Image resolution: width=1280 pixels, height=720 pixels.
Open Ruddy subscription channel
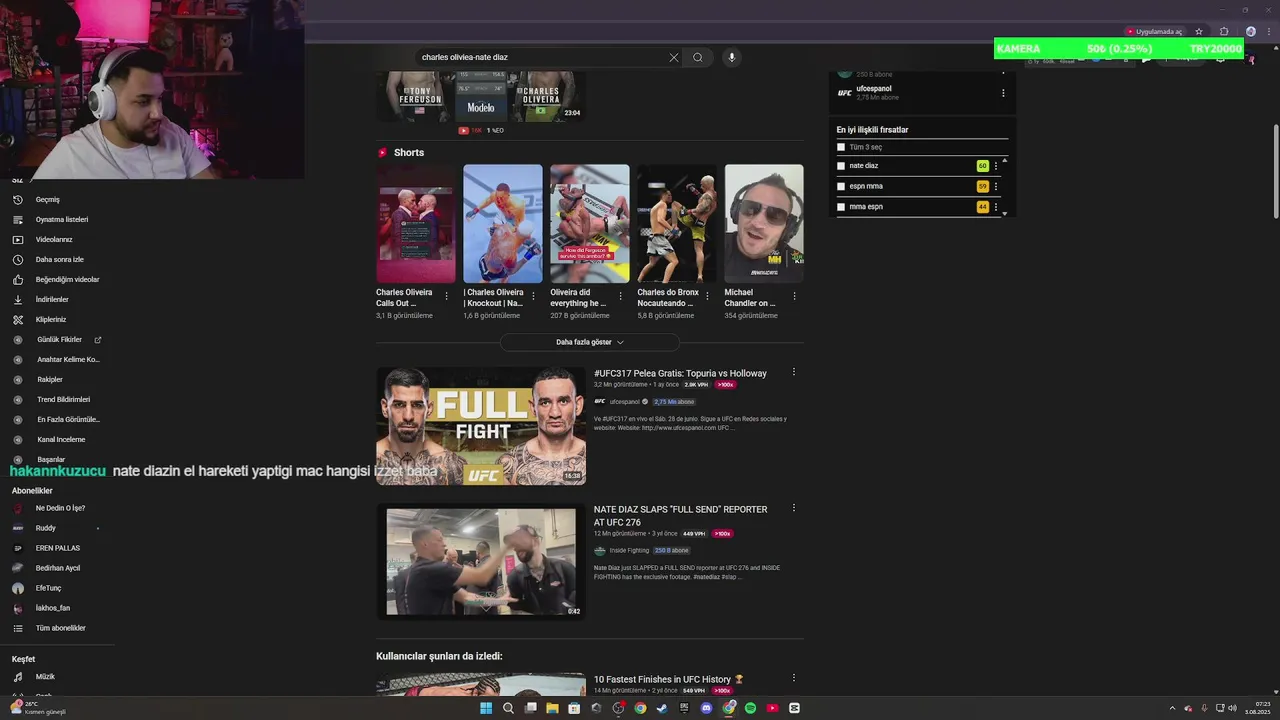[46, 528]
